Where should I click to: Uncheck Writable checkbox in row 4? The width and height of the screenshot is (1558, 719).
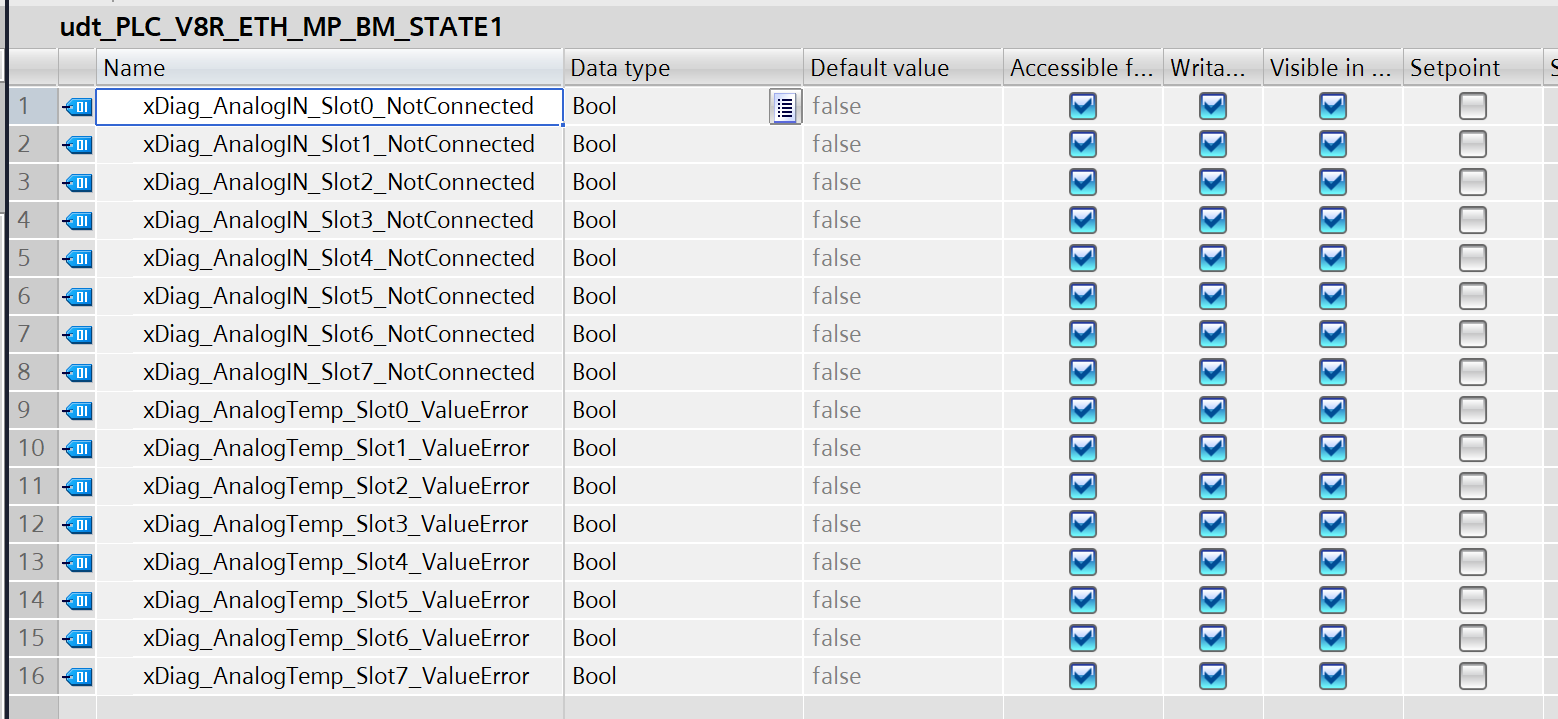pyautogui.click(x=1213, y=221)
